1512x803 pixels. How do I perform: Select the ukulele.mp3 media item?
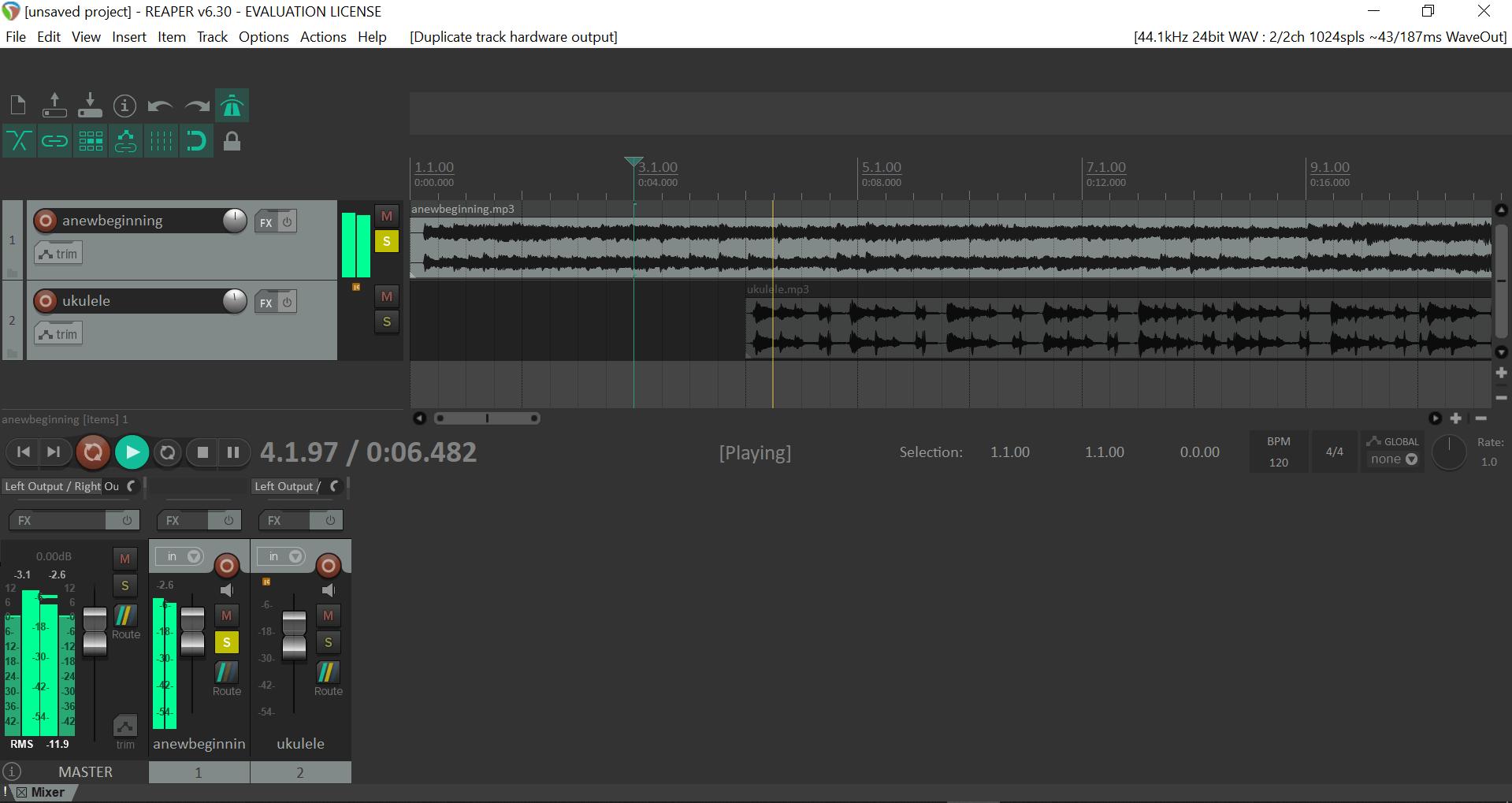pyautogui.click(x=1119, y=322)
